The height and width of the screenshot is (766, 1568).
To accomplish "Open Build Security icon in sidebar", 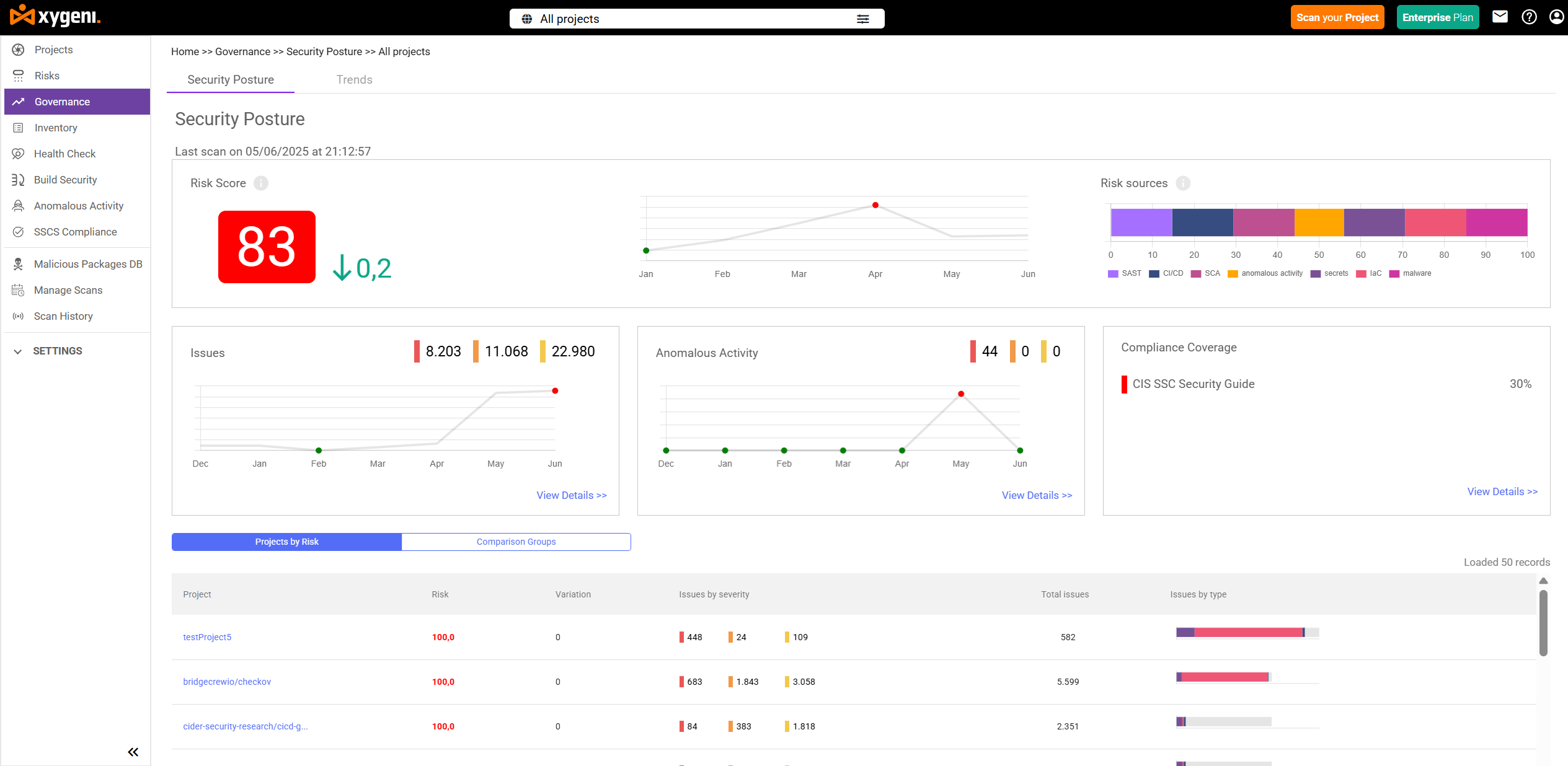I will [x=18, y=180].
